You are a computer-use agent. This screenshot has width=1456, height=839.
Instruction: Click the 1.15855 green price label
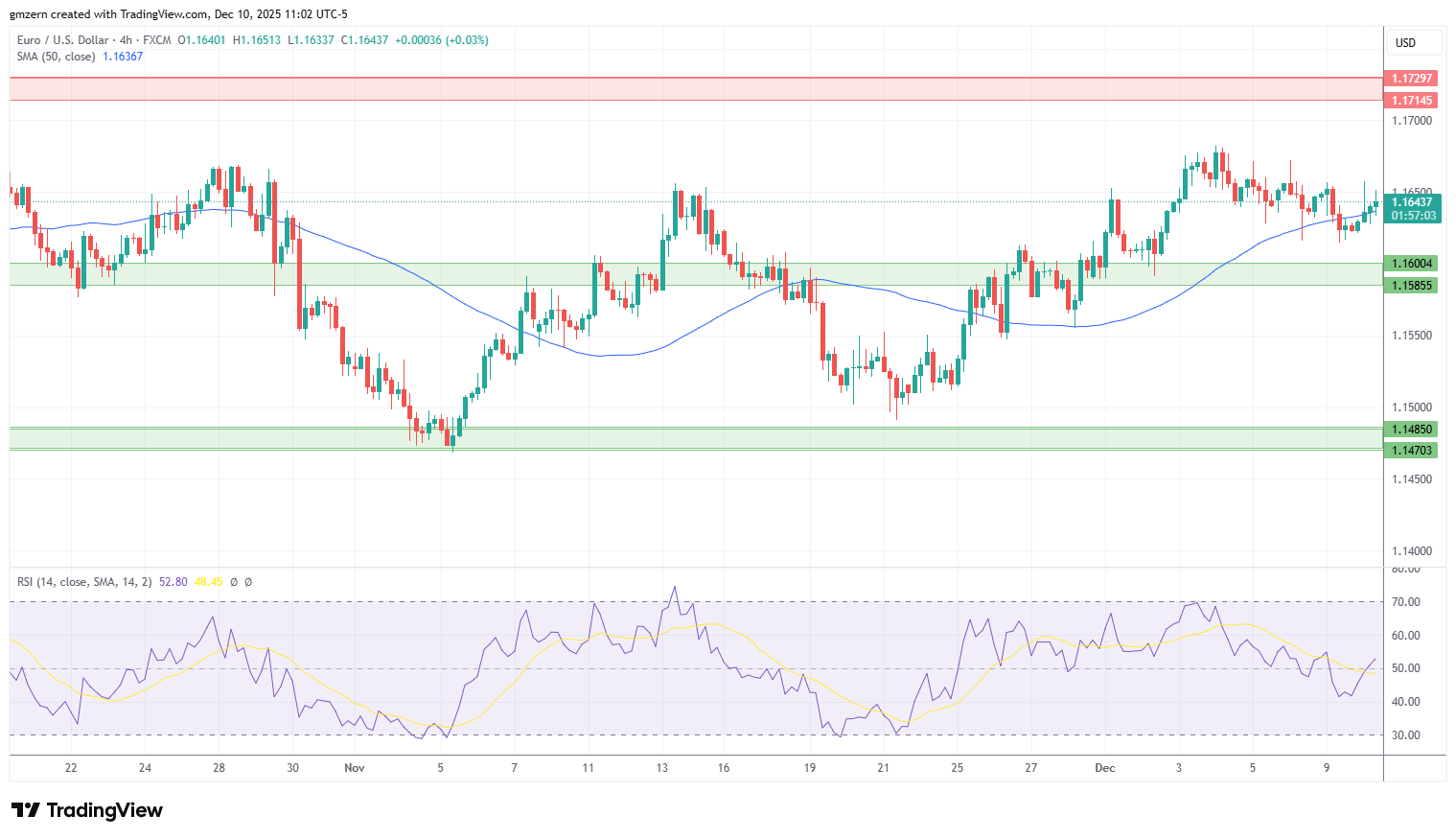(1411, 286)
